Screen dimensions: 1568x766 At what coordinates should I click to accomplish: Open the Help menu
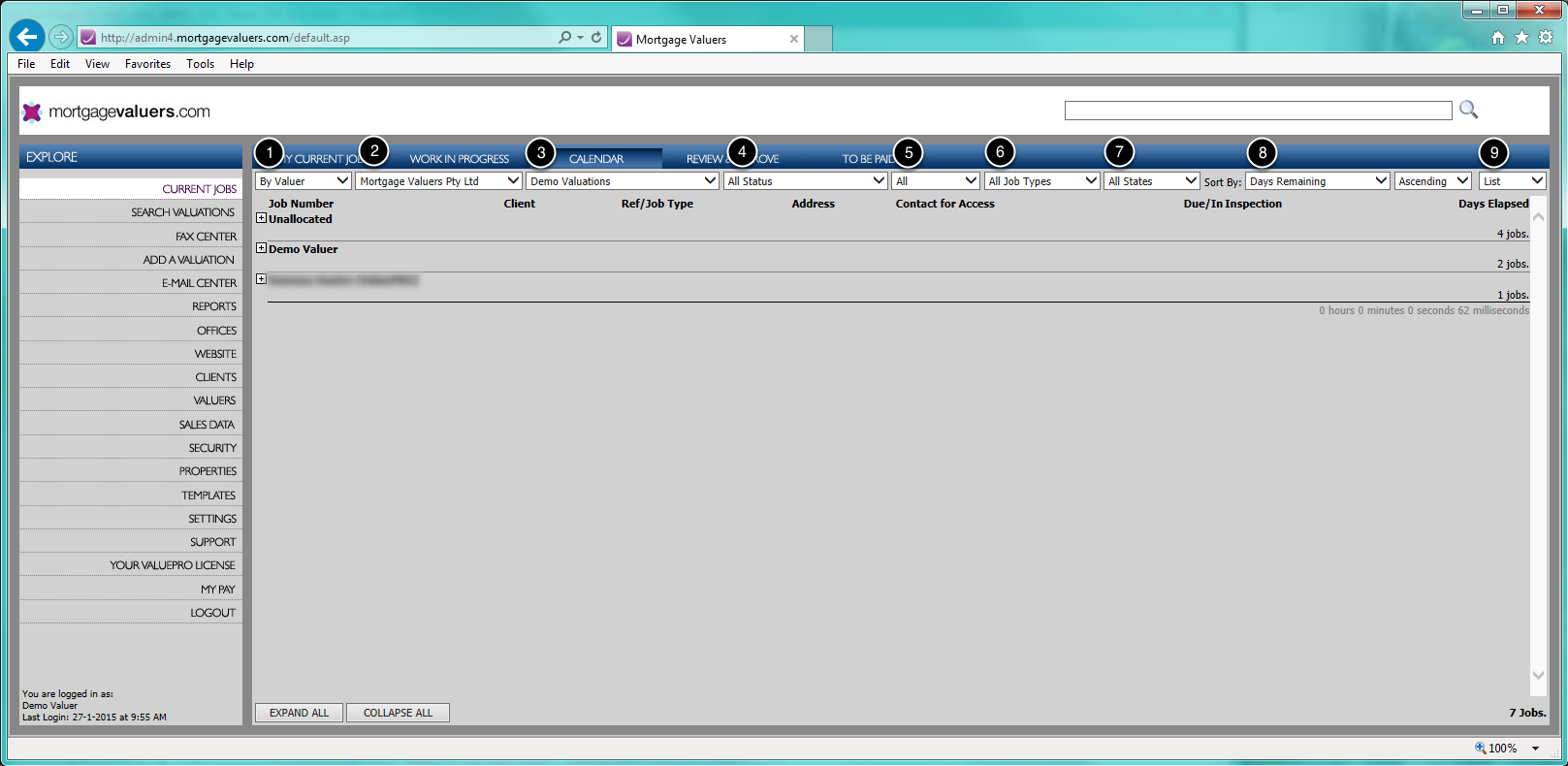(241, 64)
